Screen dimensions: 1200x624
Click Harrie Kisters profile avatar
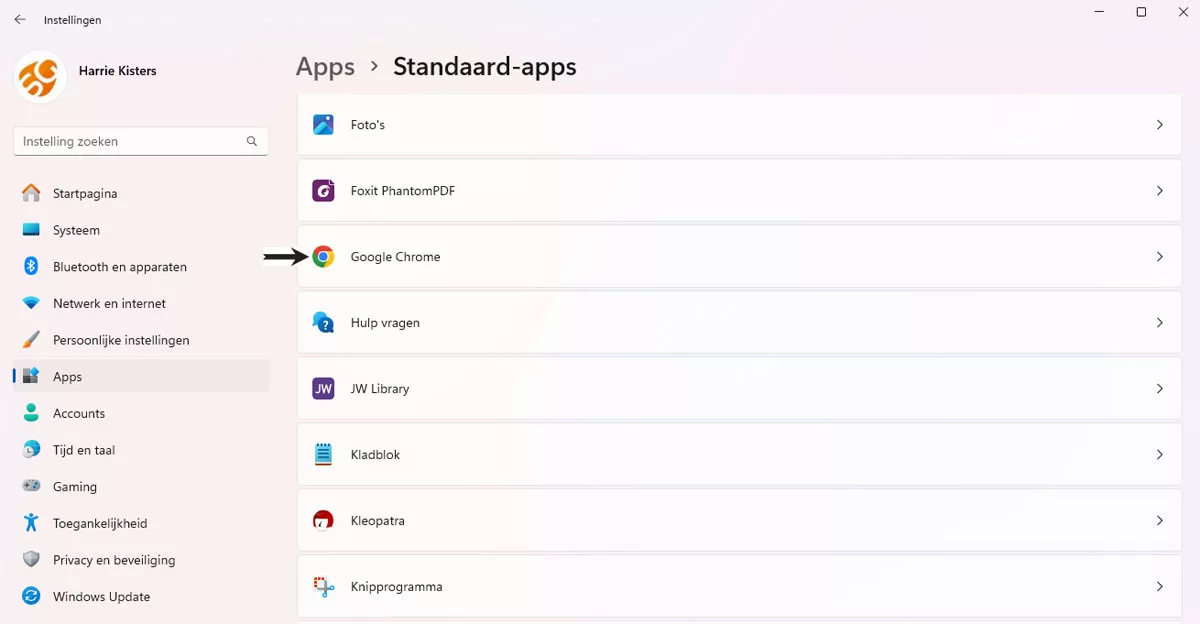(x=40, y=77)
